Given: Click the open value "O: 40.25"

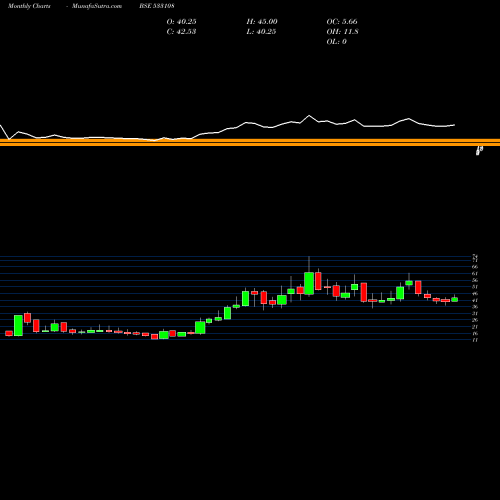Looking at the screenshot, I should pyautogui.click(x=181, y=22).
